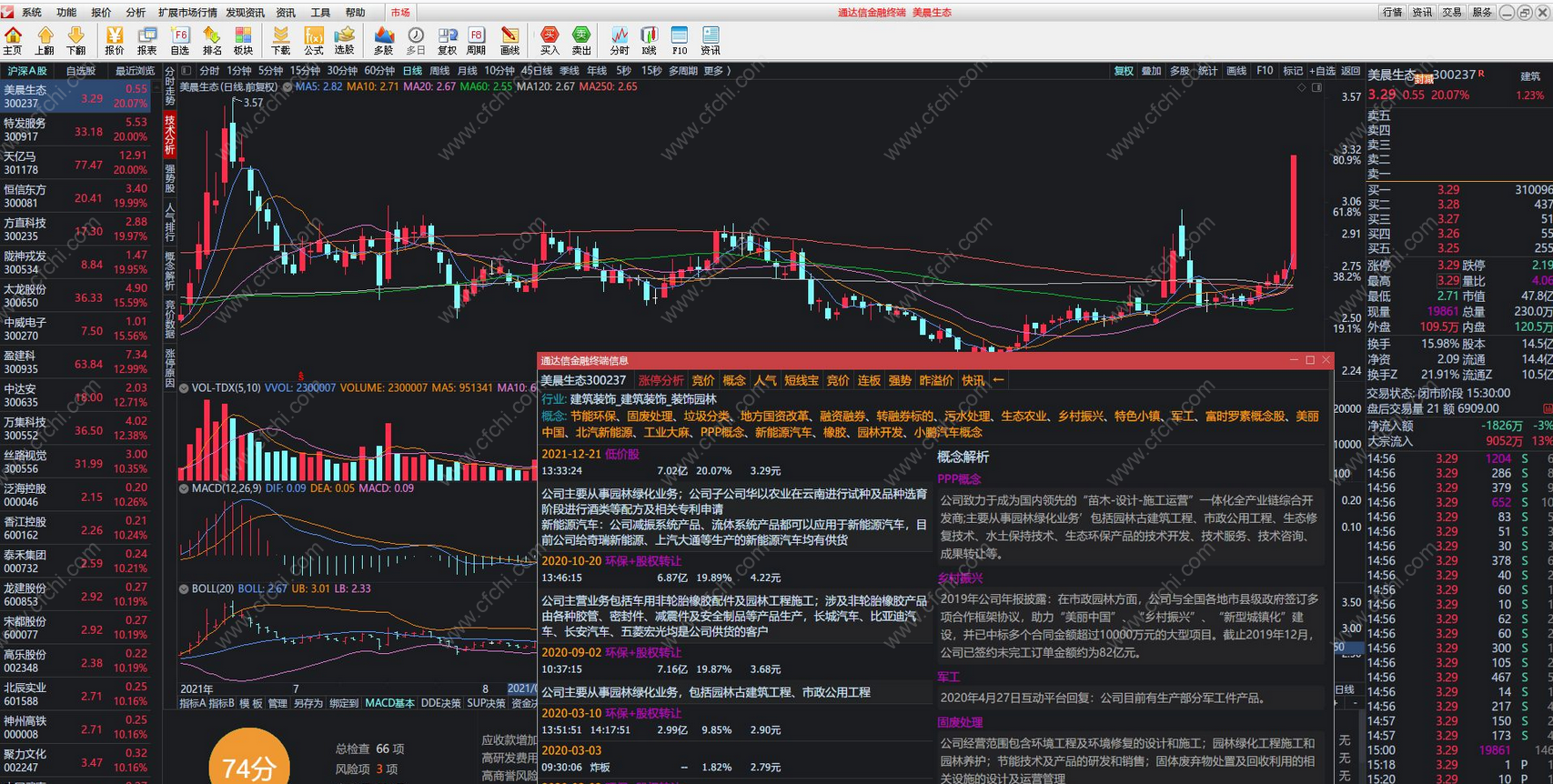The image size is (1553, 784).
Task: Click the 服务 service button
Action: pyautogui.click(x=1482, y=13)
